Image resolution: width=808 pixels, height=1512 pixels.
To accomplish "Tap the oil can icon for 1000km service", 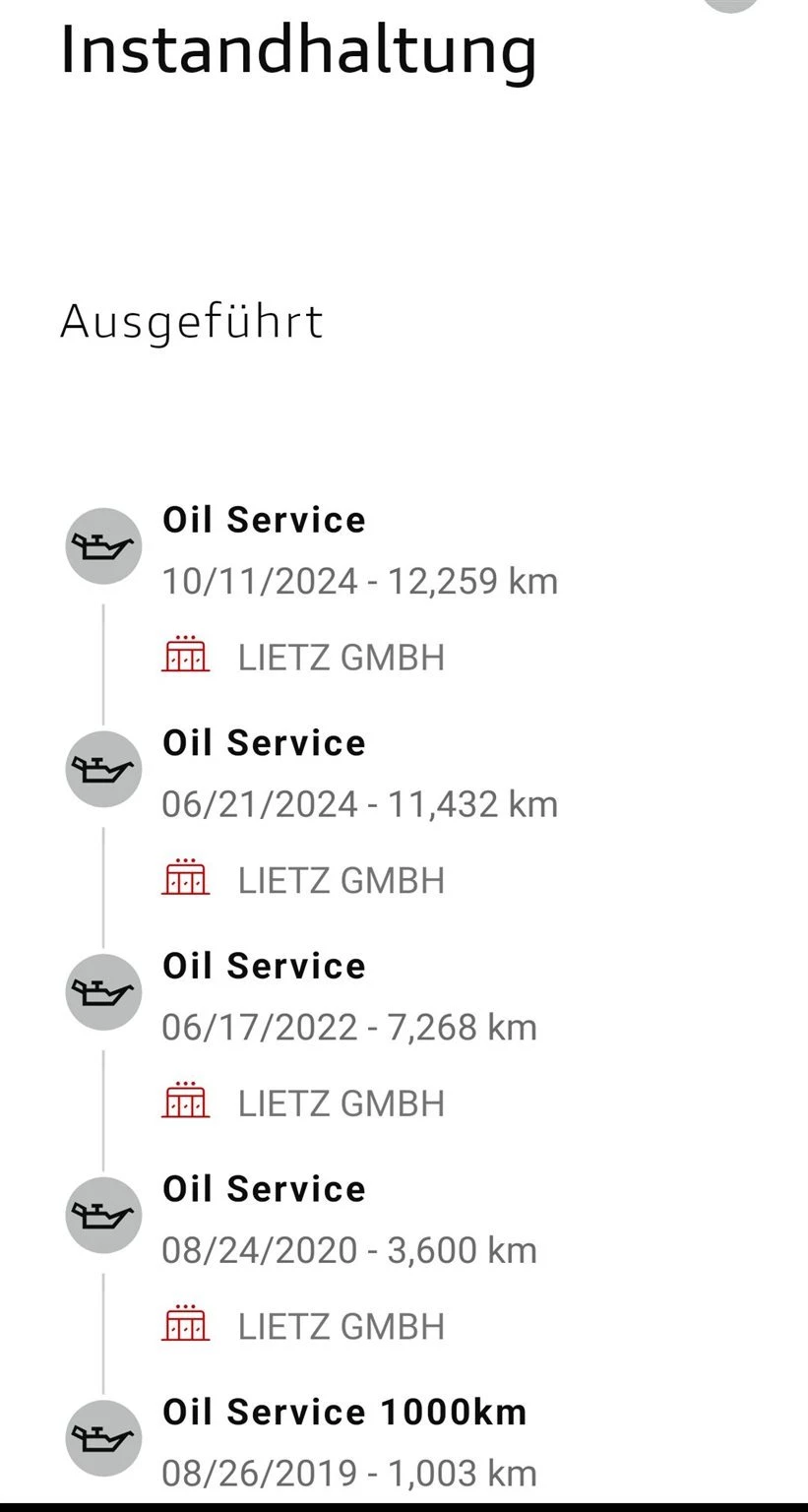I will pos(103,1437).
